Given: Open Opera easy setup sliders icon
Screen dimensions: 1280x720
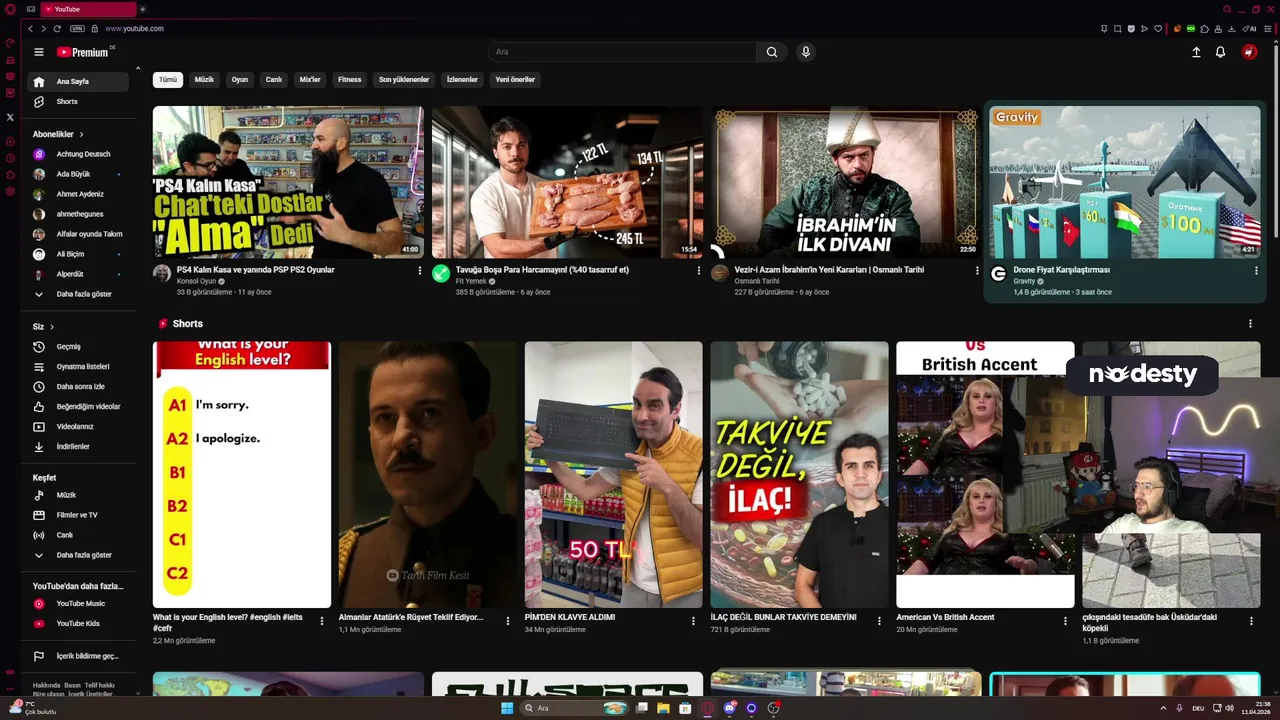Looking at the screenshot, I should tap(1269, 28).
